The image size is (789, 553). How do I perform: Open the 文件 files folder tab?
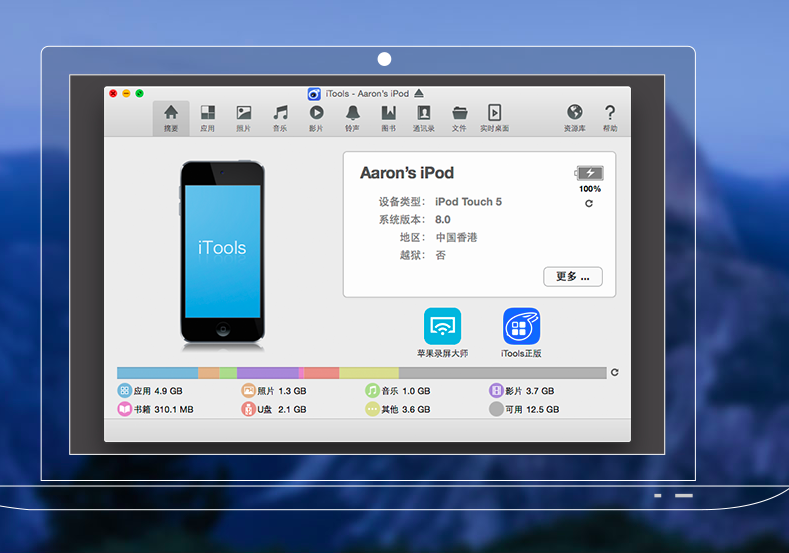coord(459,118)
